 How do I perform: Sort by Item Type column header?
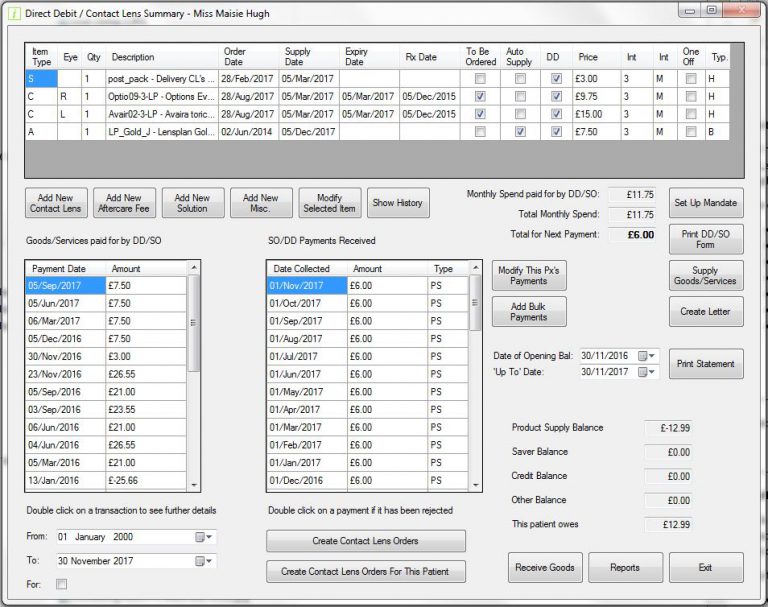click(41, 57)
